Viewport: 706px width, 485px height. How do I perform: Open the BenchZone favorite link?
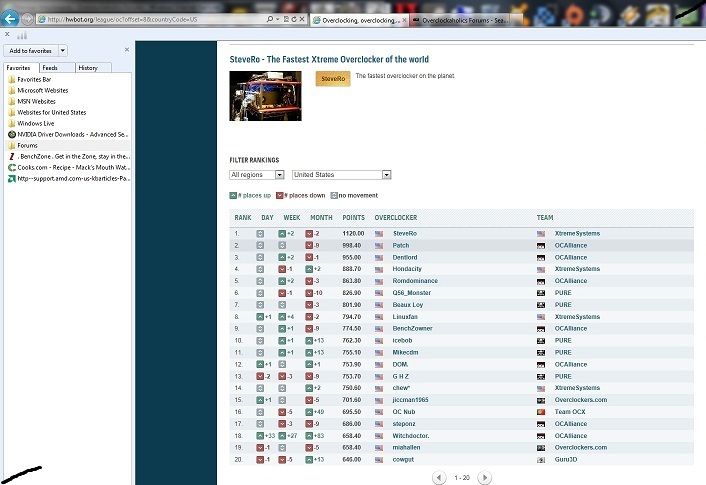point(72,156)
